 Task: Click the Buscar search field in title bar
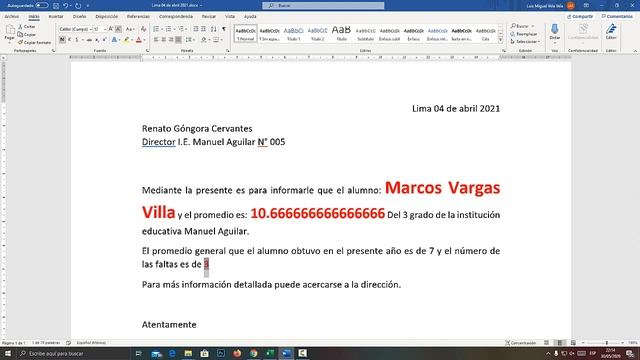323,6
